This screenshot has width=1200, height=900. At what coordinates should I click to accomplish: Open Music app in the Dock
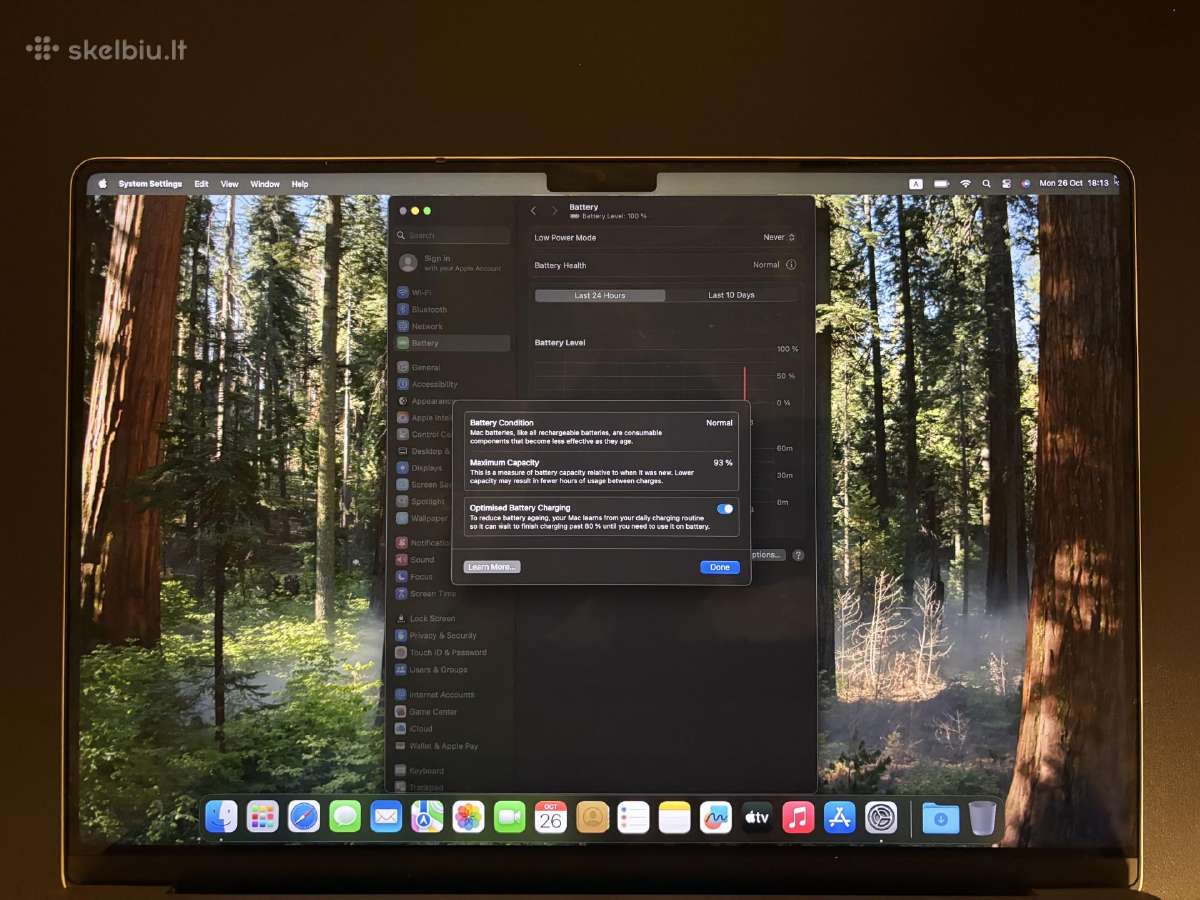coord(798,817)
